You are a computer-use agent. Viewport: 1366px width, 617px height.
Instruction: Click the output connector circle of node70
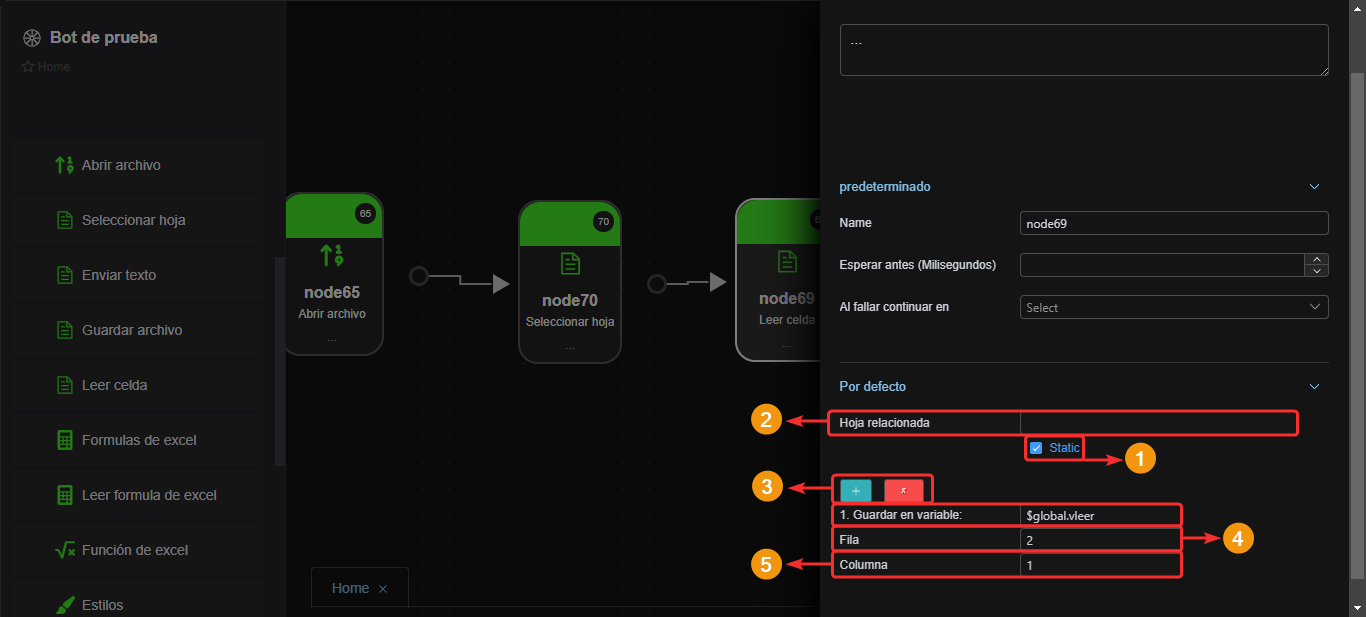[657, 284]
